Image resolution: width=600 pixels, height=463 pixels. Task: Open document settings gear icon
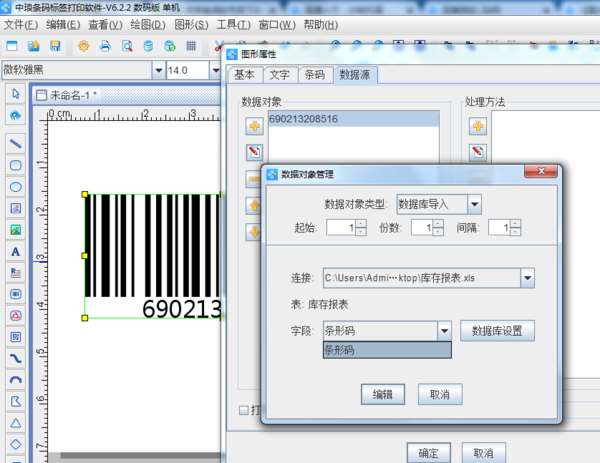point(84,46)
